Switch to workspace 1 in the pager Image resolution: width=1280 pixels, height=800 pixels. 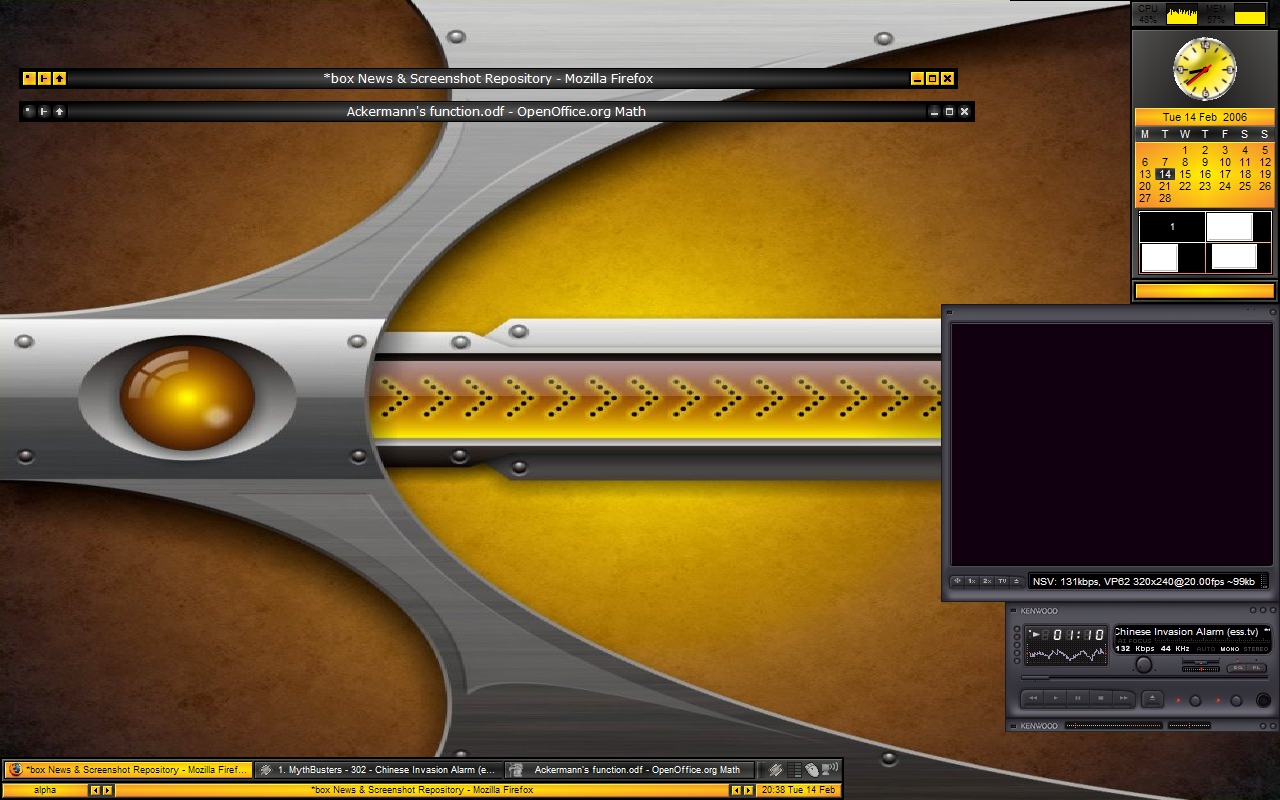(x=1172, y=227)
